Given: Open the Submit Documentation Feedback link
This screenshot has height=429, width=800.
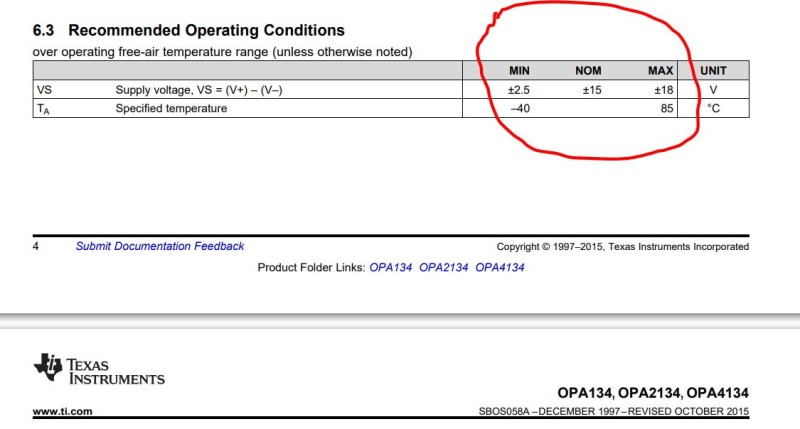Looking at the screenshot, I should click(x=159, y=246).
